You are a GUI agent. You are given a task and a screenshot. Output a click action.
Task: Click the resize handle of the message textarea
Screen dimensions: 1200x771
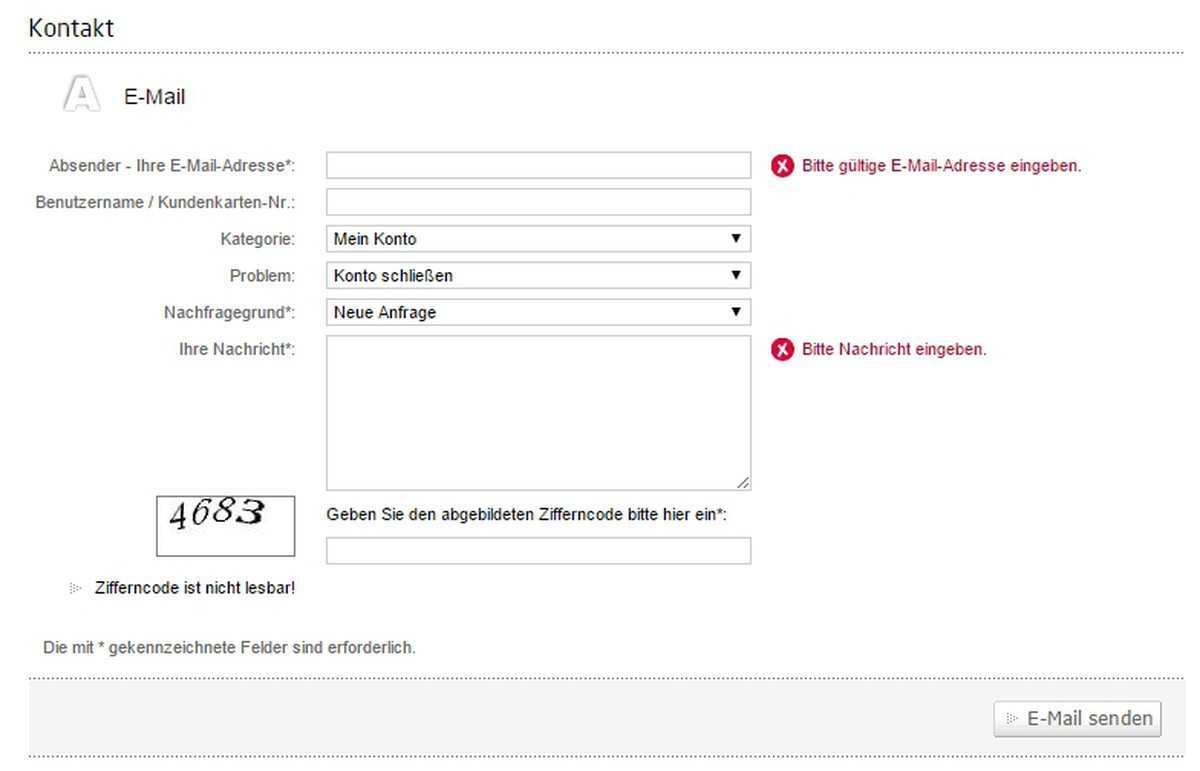[743, 483]
